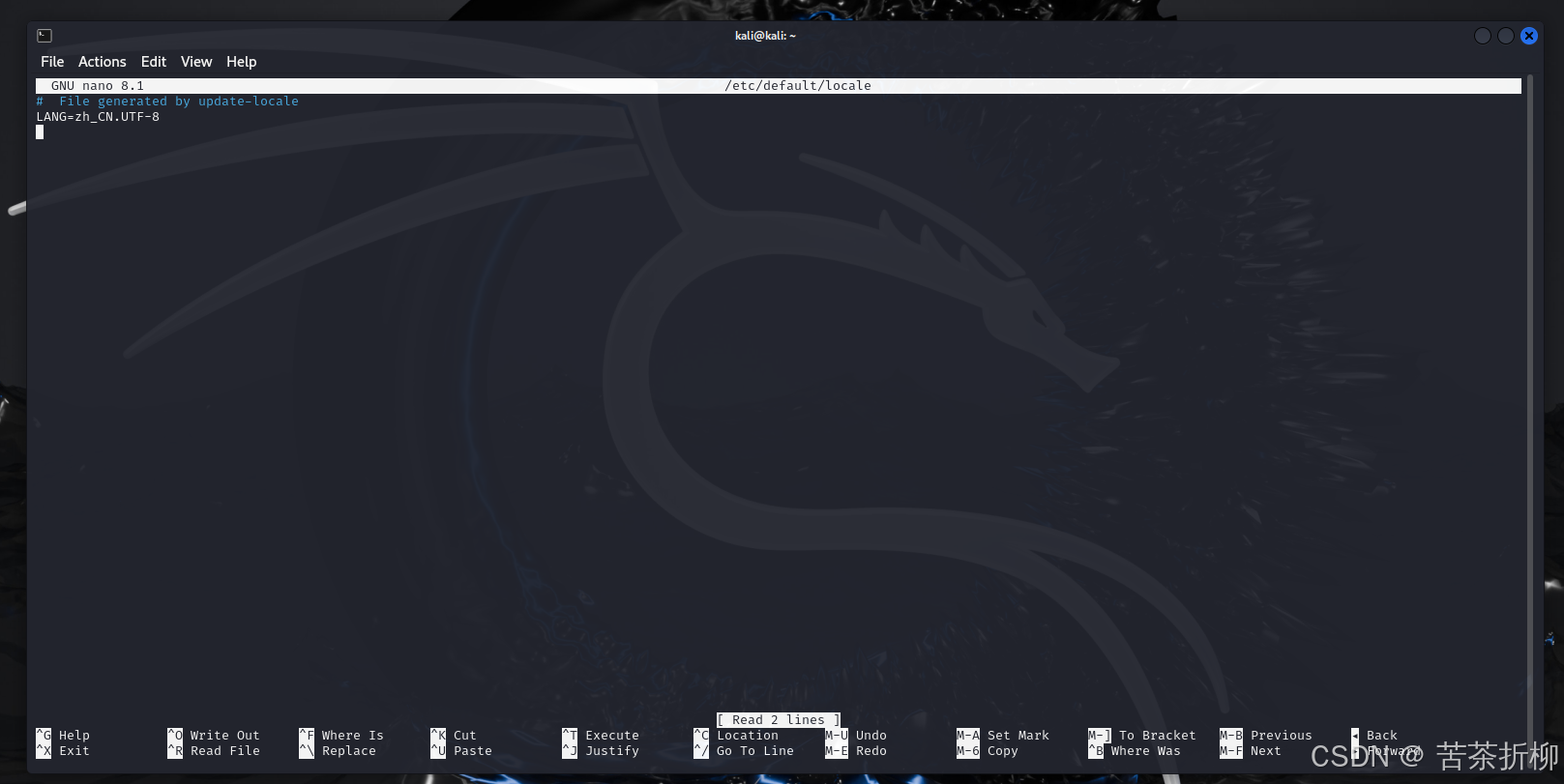Image resolution: width=1564 pixels, height=784 pixels.
Task: Click the Back shortcut label
Action: pos(1382,736)
